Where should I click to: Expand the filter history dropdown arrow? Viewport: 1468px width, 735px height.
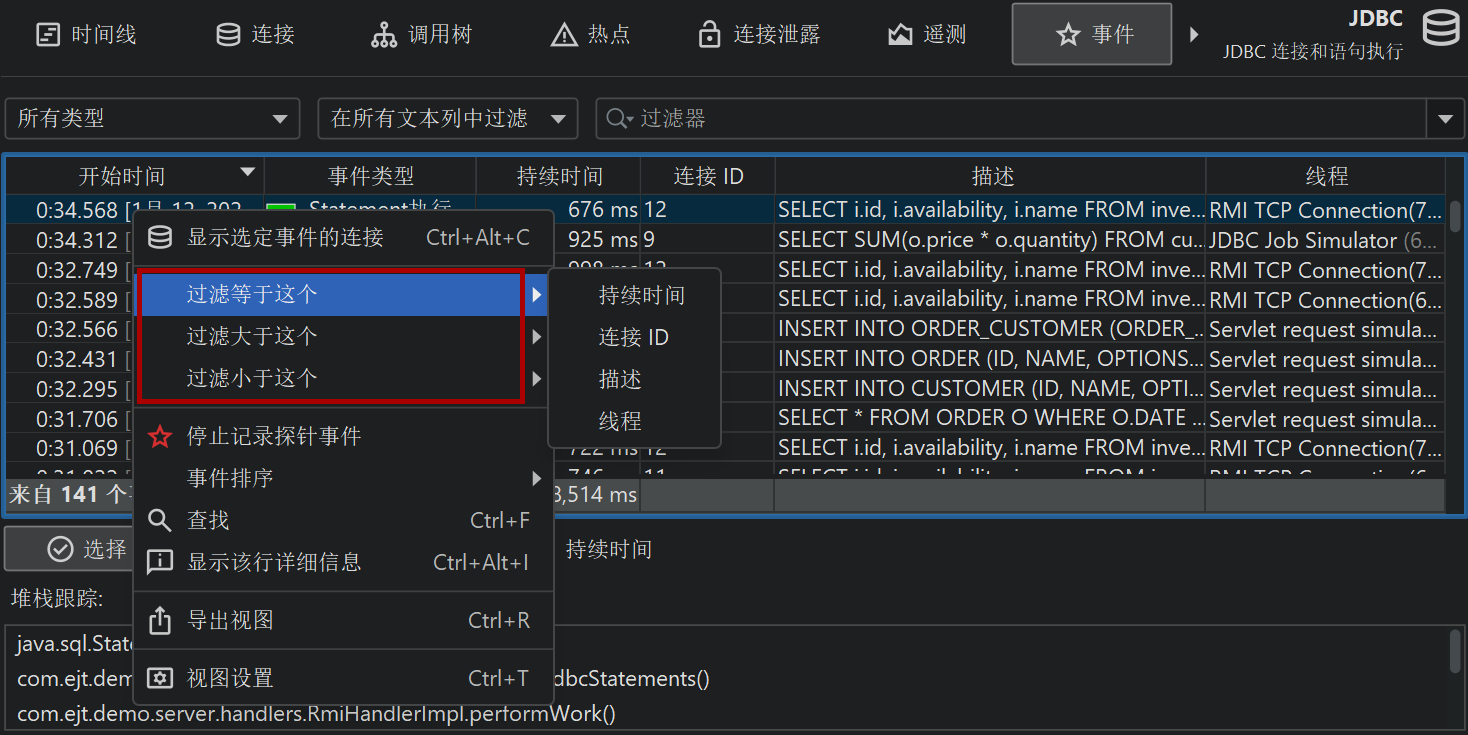[1444, 119]
